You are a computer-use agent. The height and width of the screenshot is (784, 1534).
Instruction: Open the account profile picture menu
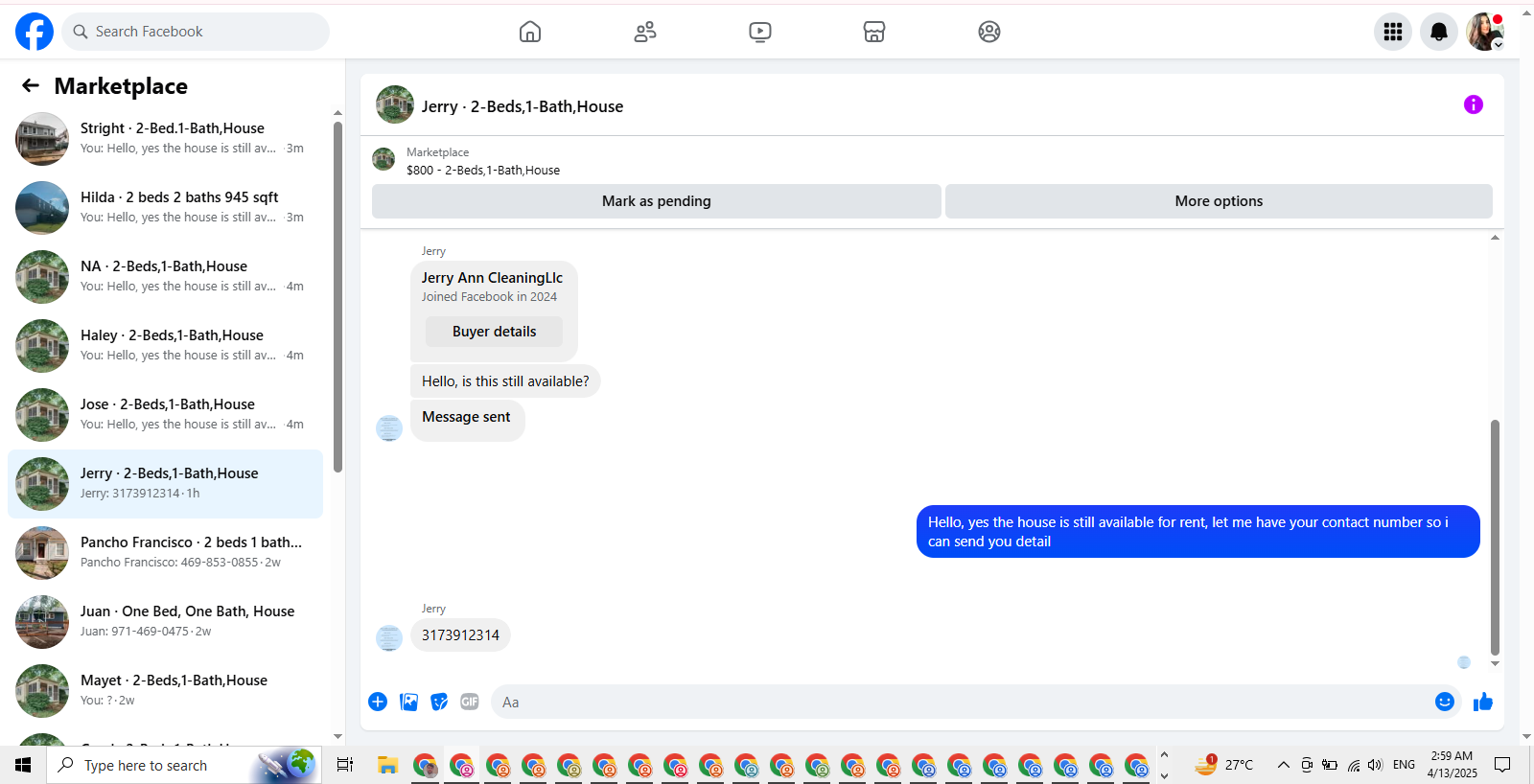pos(1485,32)
